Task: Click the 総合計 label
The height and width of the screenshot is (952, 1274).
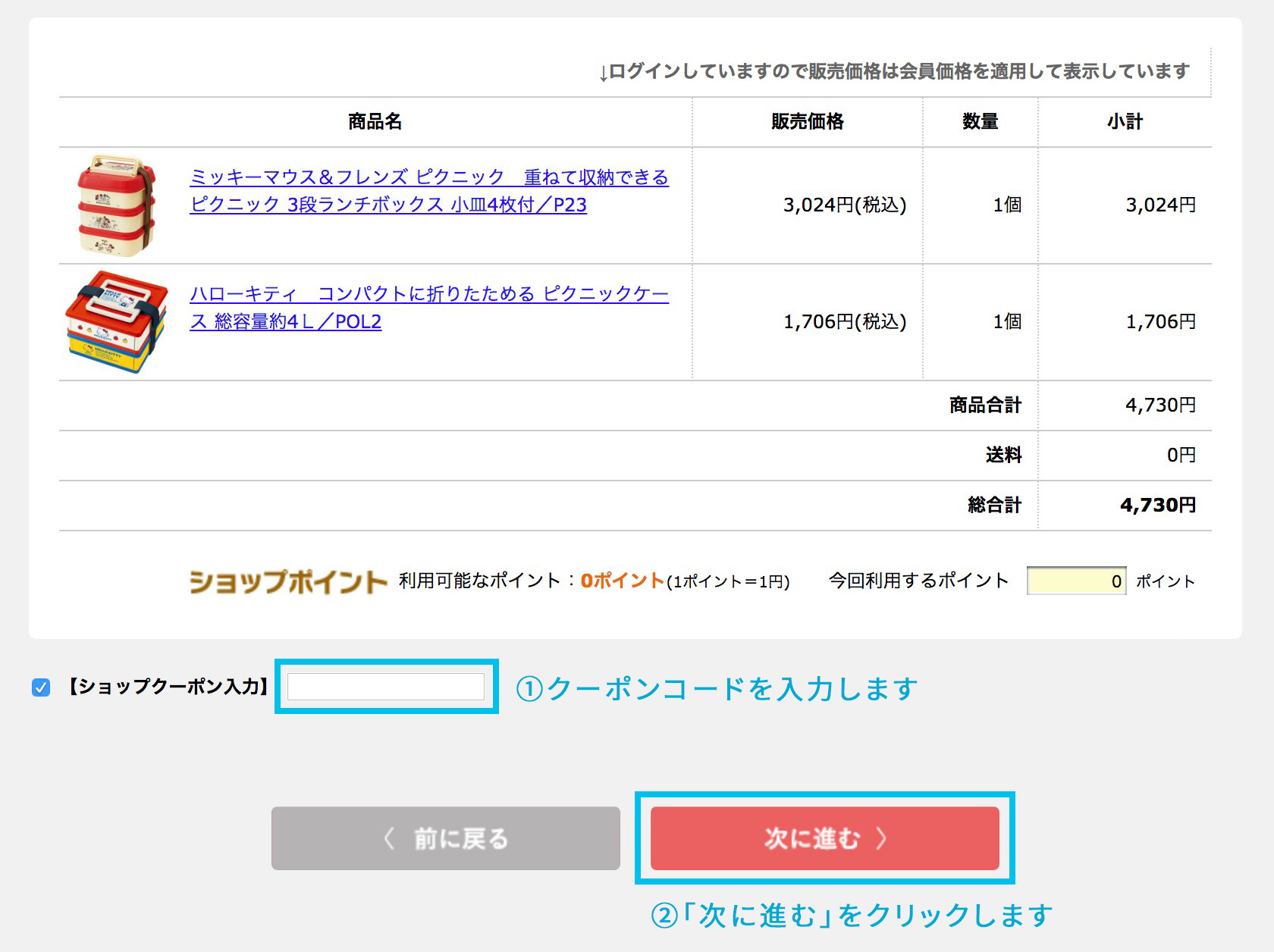Action: [x=994, y=505]
